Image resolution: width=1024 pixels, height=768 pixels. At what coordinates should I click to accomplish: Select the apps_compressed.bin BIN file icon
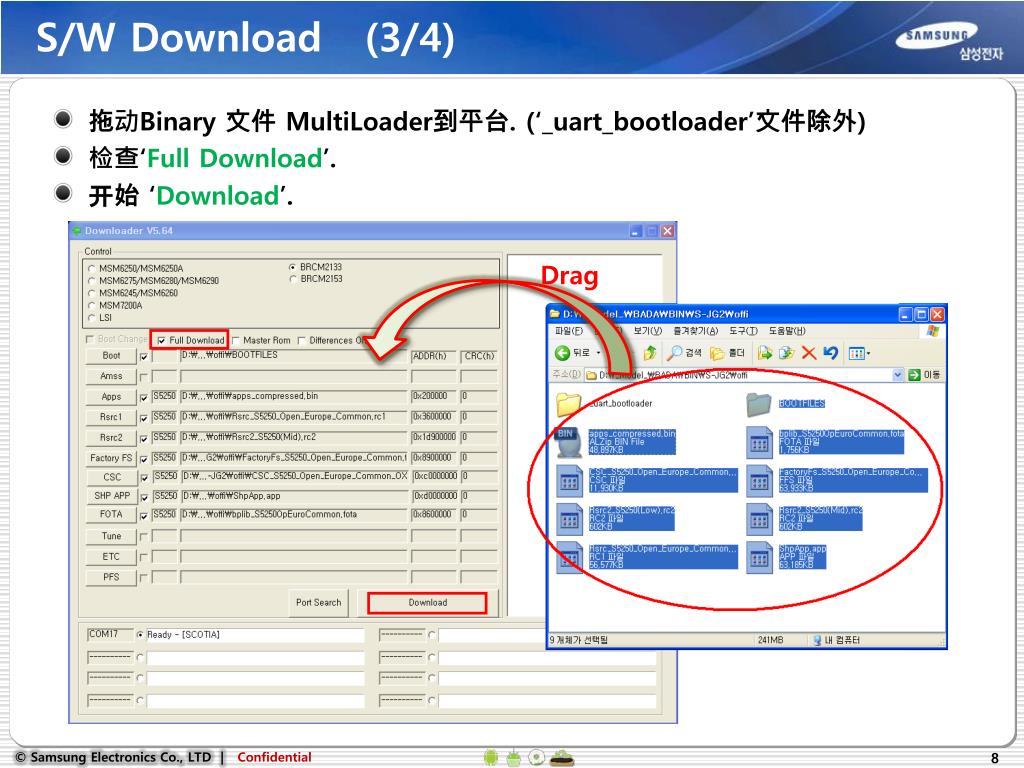[568, 442]
